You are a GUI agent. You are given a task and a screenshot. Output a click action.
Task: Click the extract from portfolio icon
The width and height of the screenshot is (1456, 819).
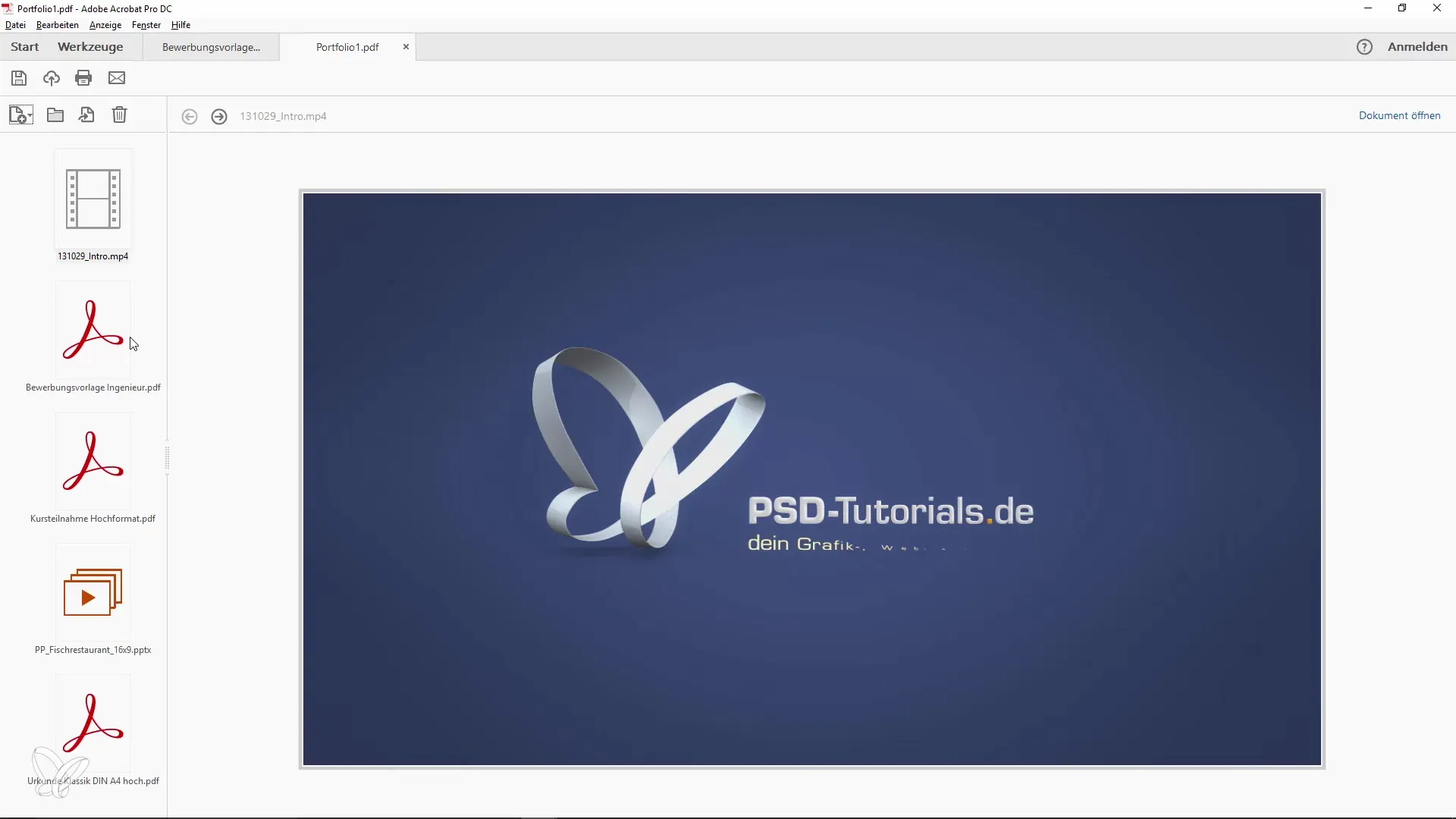(87, 115)
